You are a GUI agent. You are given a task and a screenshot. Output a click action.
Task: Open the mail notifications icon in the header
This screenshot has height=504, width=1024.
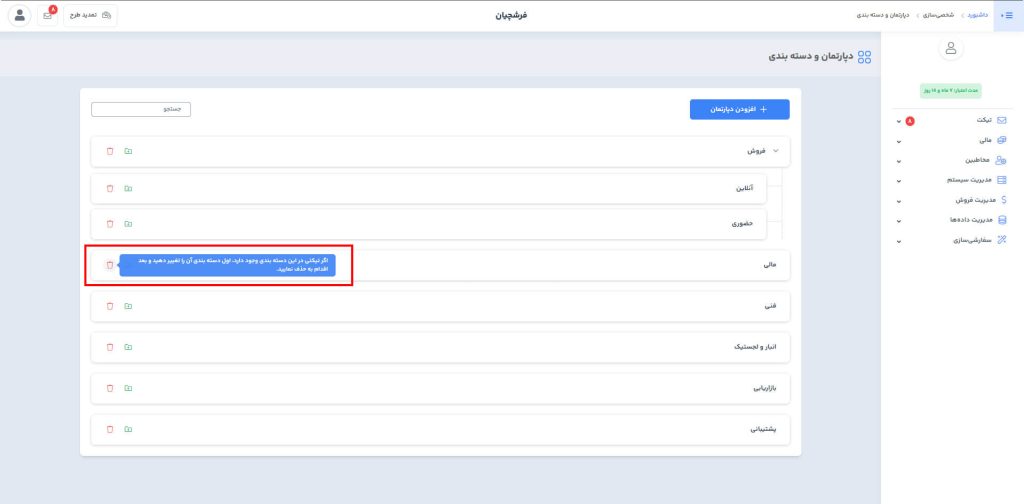[x=47, y=16]
